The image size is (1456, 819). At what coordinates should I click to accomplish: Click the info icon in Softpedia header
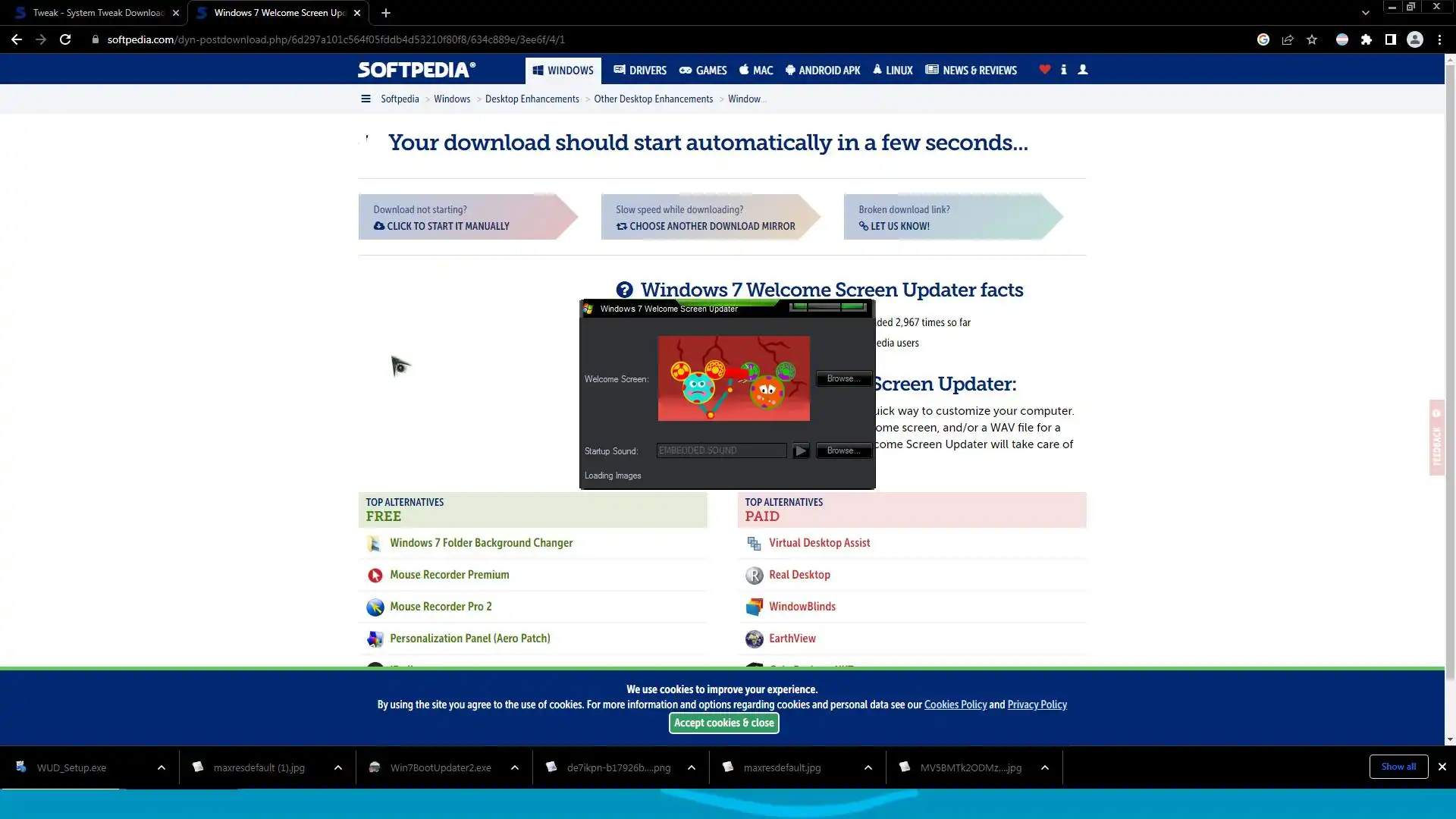coord(1063,70)
